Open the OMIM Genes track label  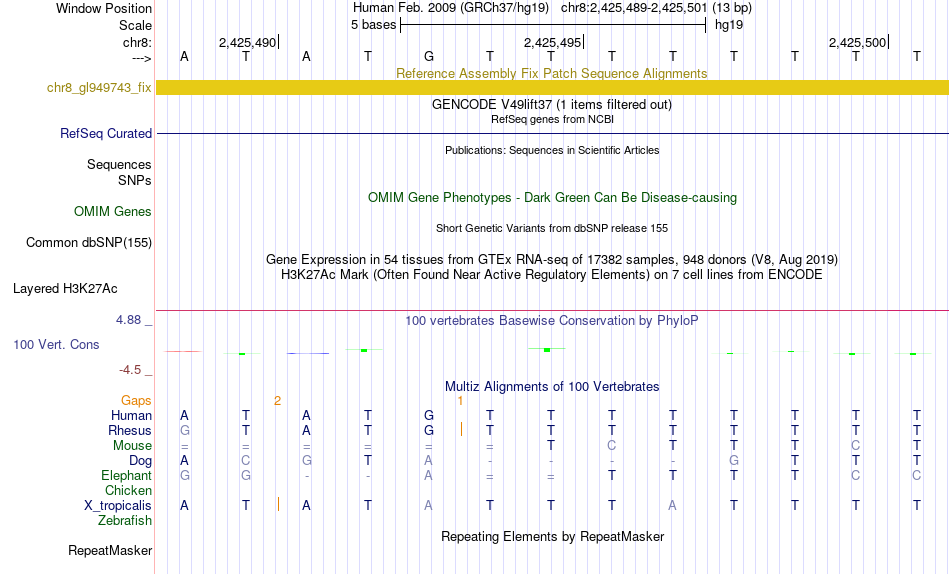(113, 212)
